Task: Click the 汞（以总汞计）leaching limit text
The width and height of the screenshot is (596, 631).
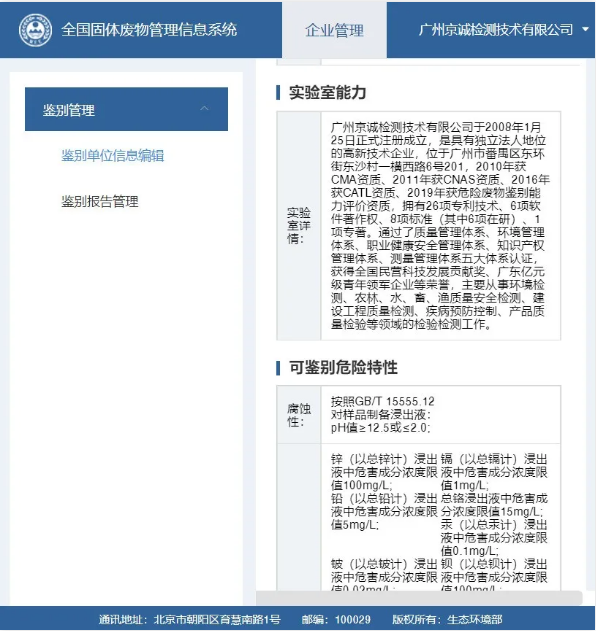Action: tap(494, 538)
